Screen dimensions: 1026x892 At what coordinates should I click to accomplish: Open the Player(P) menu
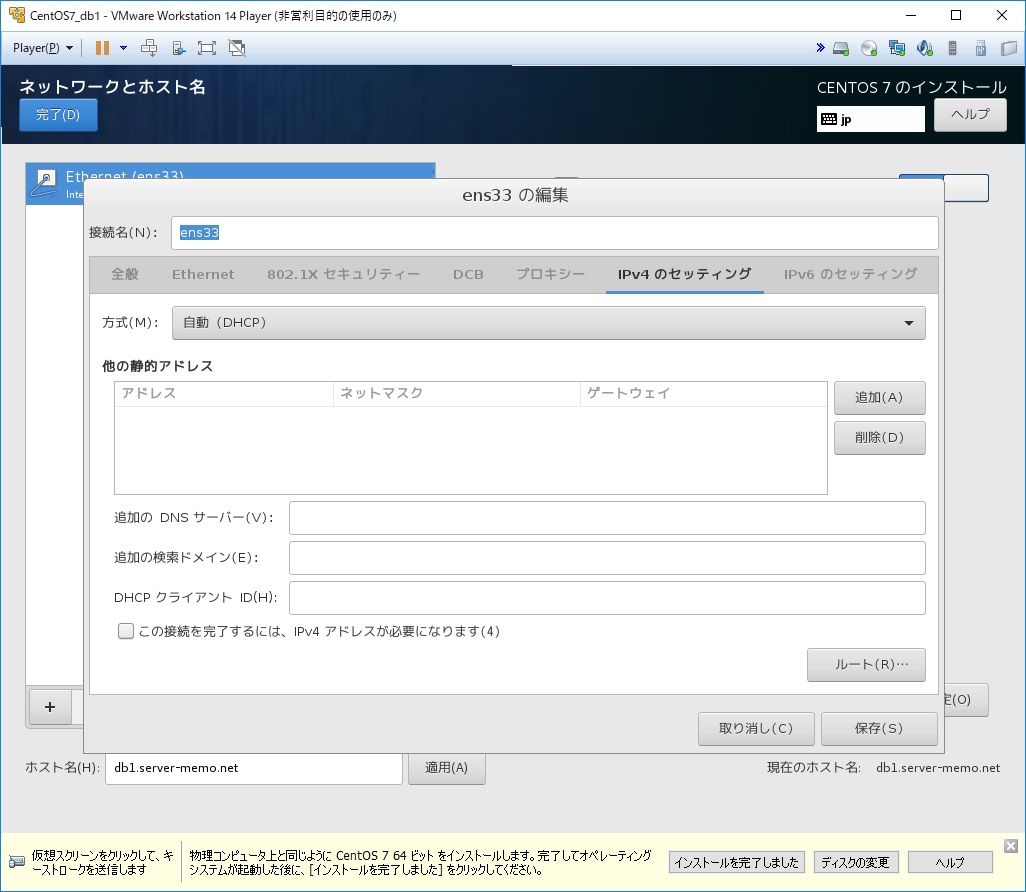coord(43,48)
